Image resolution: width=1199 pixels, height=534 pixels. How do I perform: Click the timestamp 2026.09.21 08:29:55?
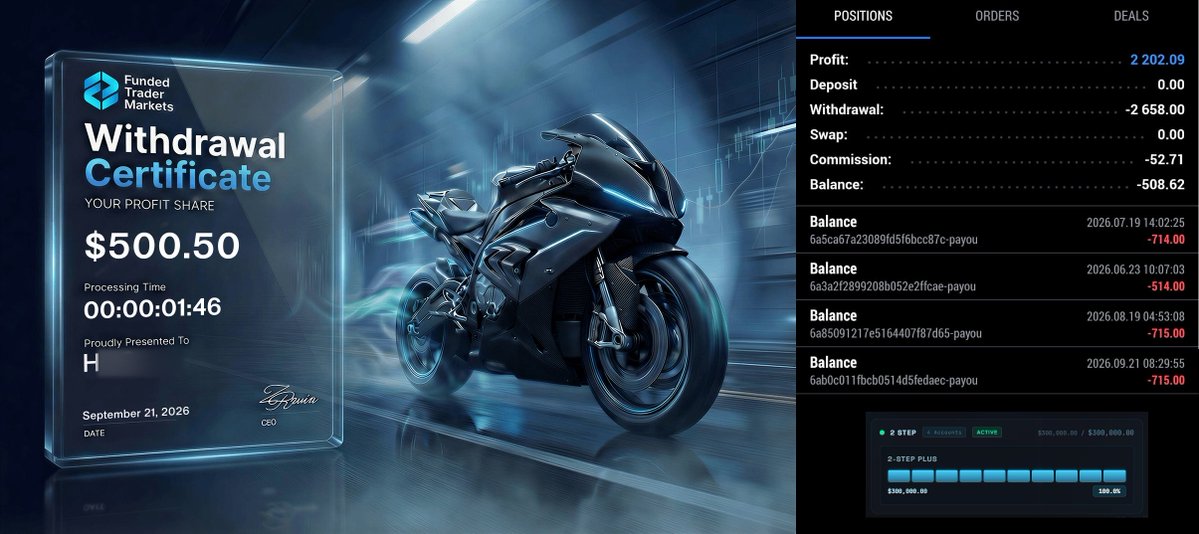[1136, 363]
